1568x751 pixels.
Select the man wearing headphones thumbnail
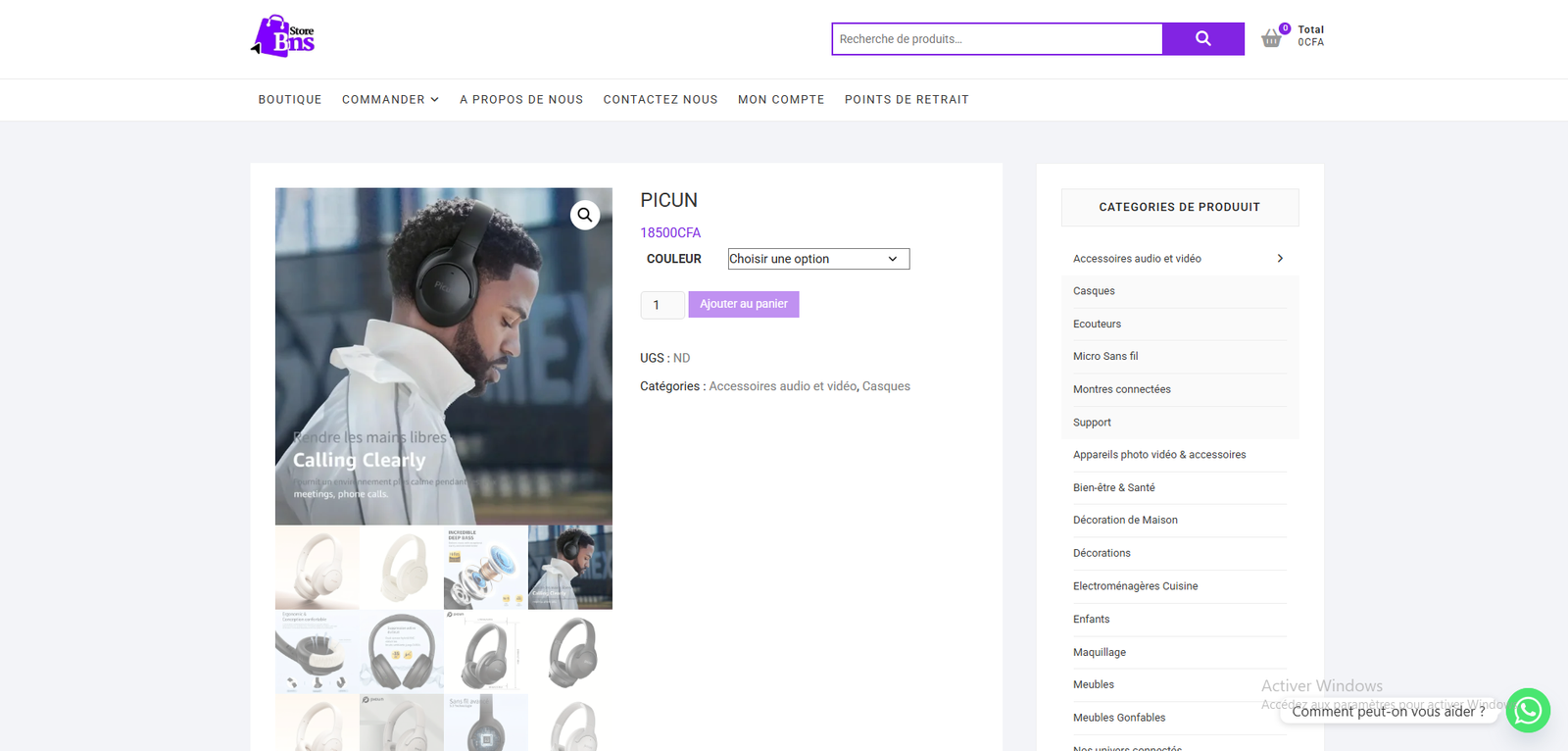coord(569,568)
